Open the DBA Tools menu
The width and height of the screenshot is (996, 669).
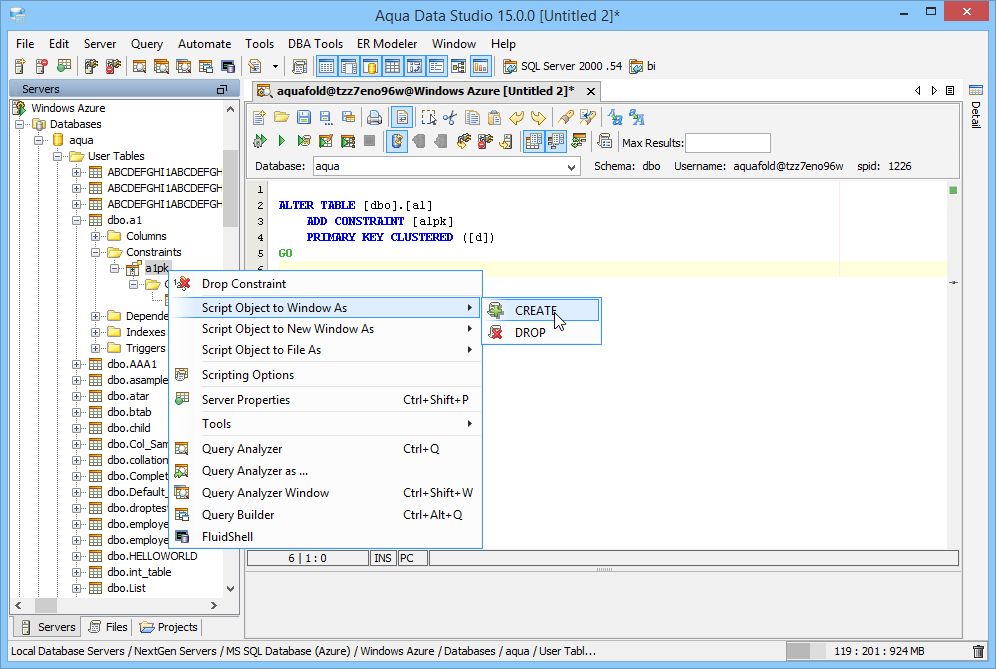[315, 44]
